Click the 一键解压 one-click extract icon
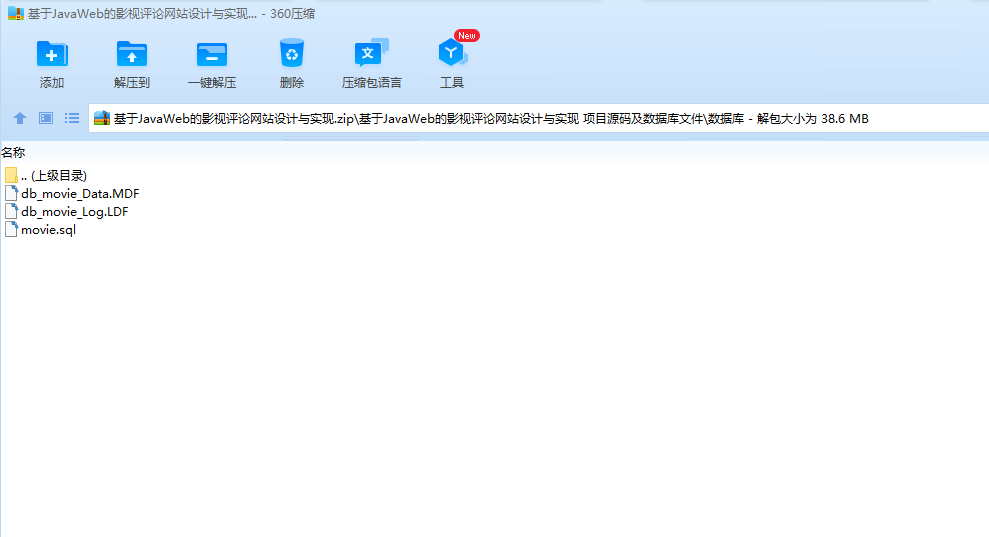 [212, 54]
